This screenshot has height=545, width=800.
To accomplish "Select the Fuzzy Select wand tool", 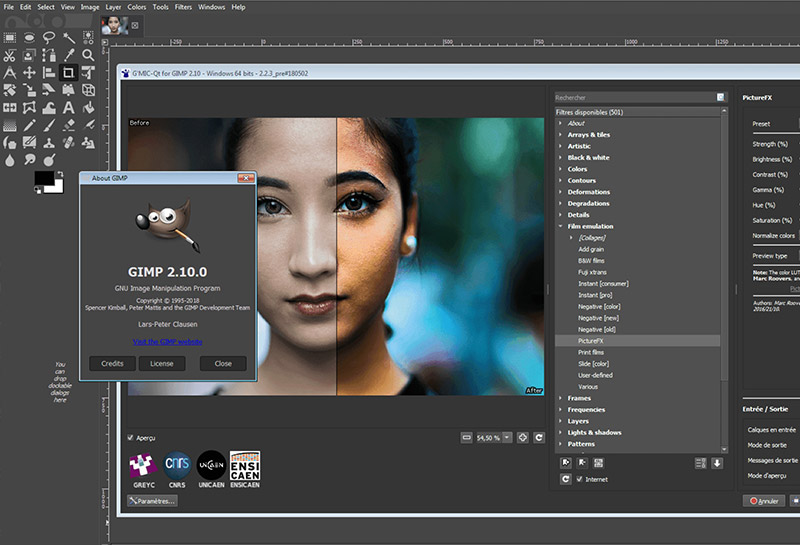I will coord(68,37).
